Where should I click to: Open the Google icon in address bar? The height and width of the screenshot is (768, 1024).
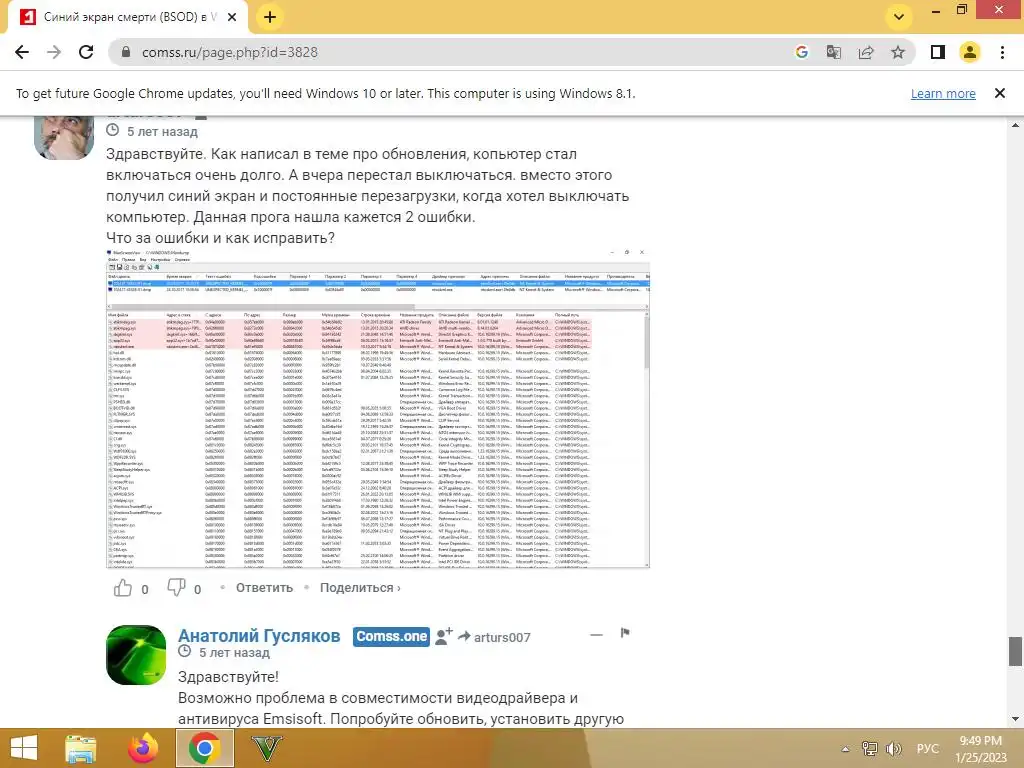click(x=801, y=52)
